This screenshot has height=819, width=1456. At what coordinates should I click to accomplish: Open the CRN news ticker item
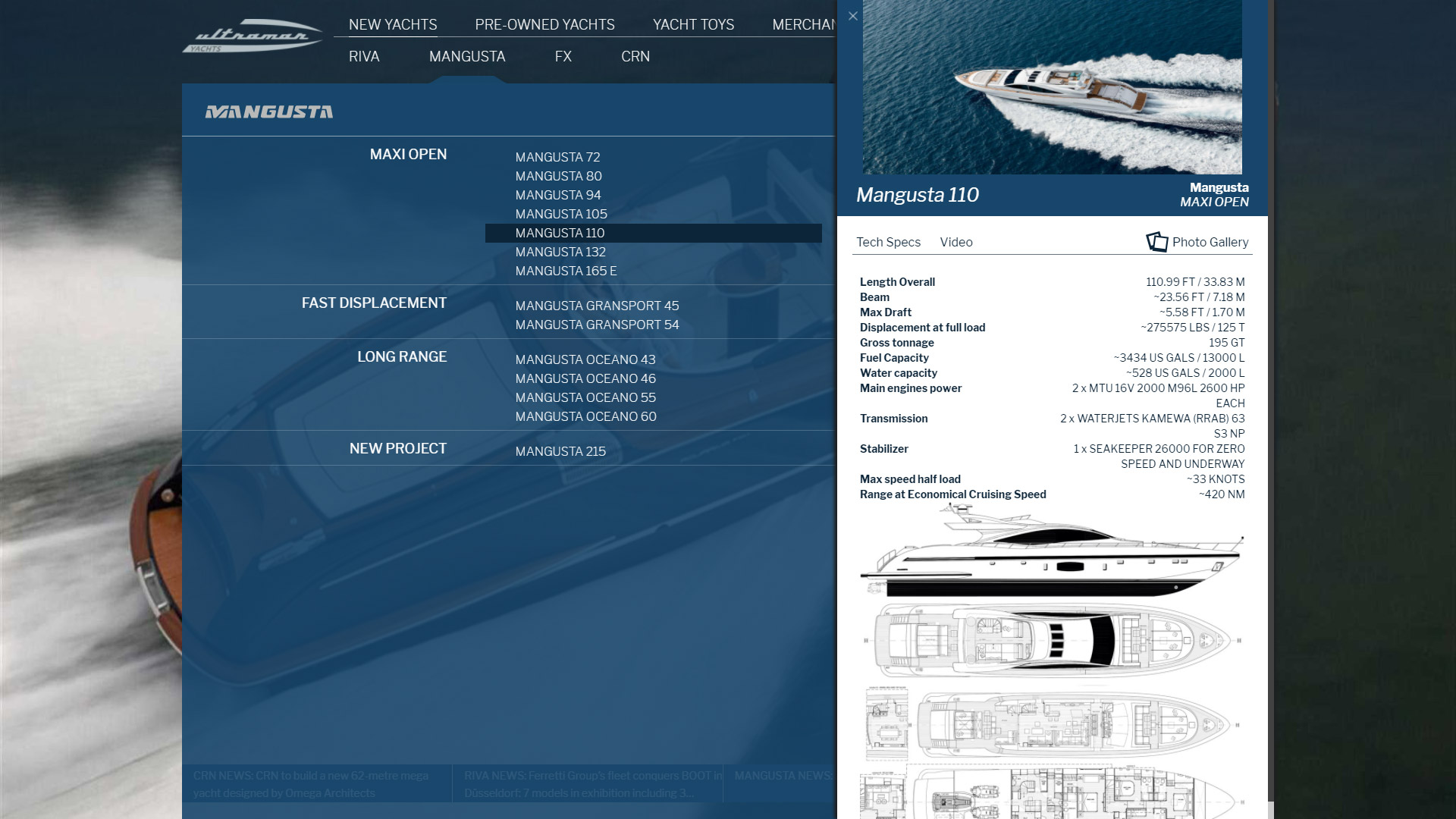tap(311, 784)
